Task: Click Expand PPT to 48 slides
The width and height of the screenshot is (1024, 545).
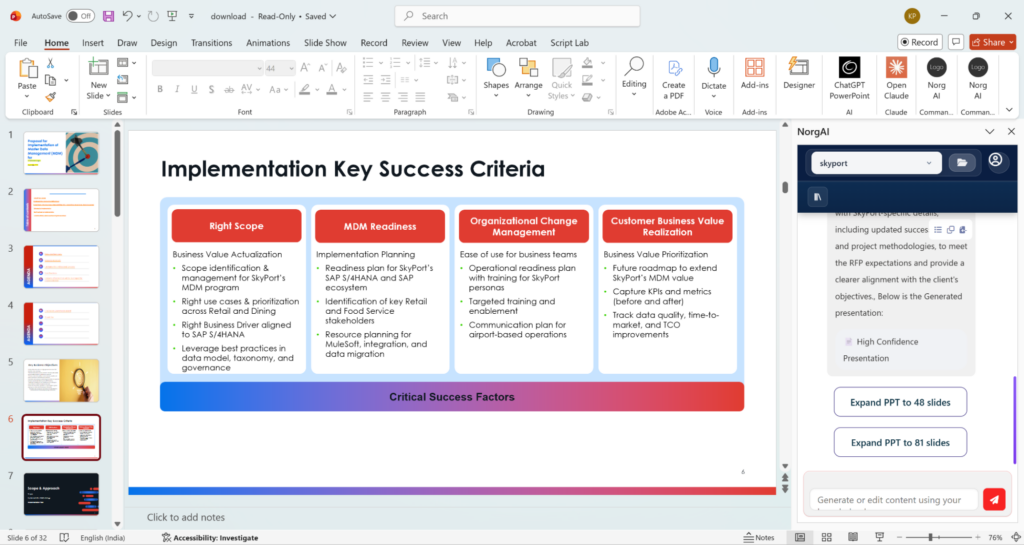Action: tap(900, 402)
